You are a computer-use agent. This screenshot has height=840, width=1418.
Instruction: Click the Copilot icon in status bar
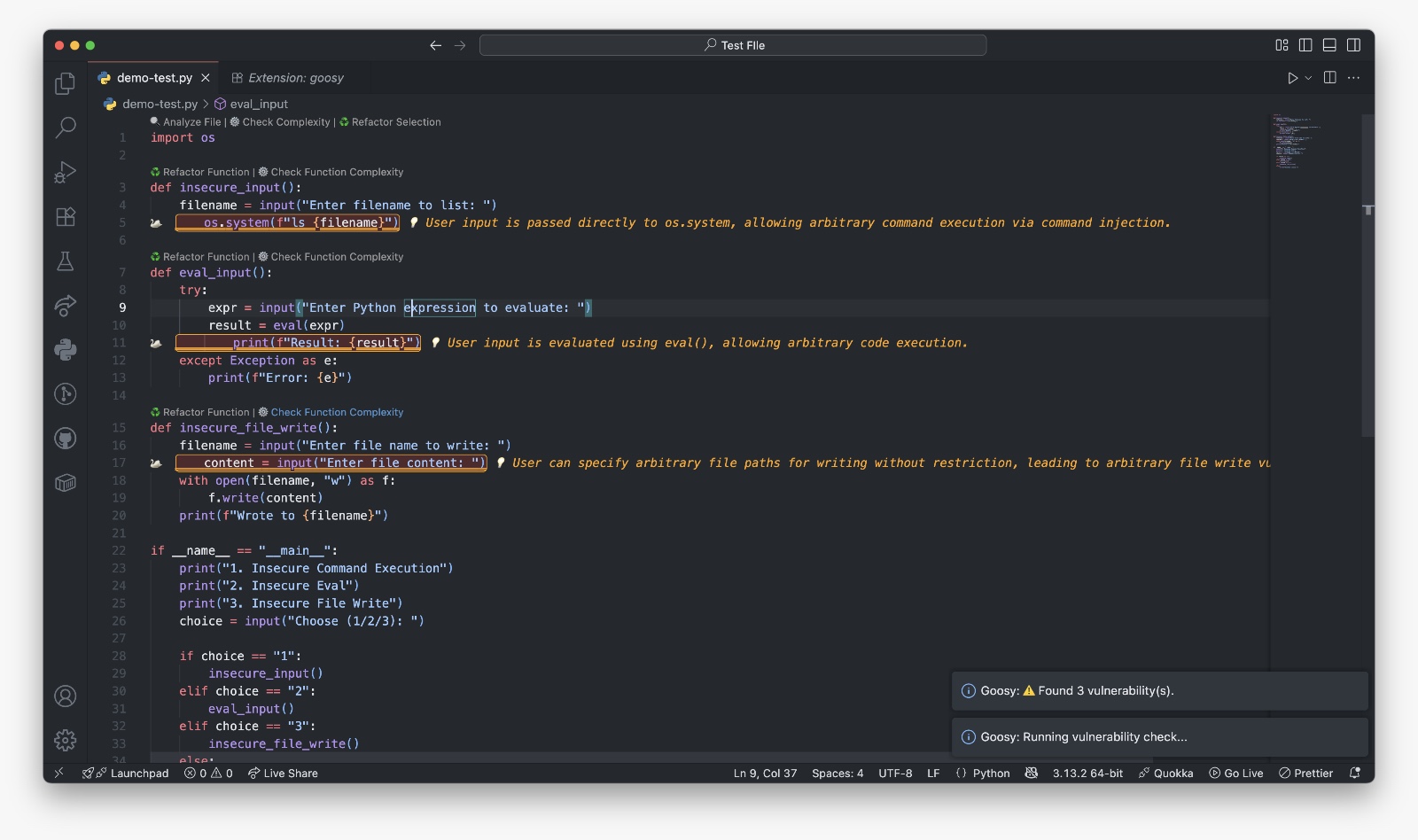click(x=1032, y=773)
